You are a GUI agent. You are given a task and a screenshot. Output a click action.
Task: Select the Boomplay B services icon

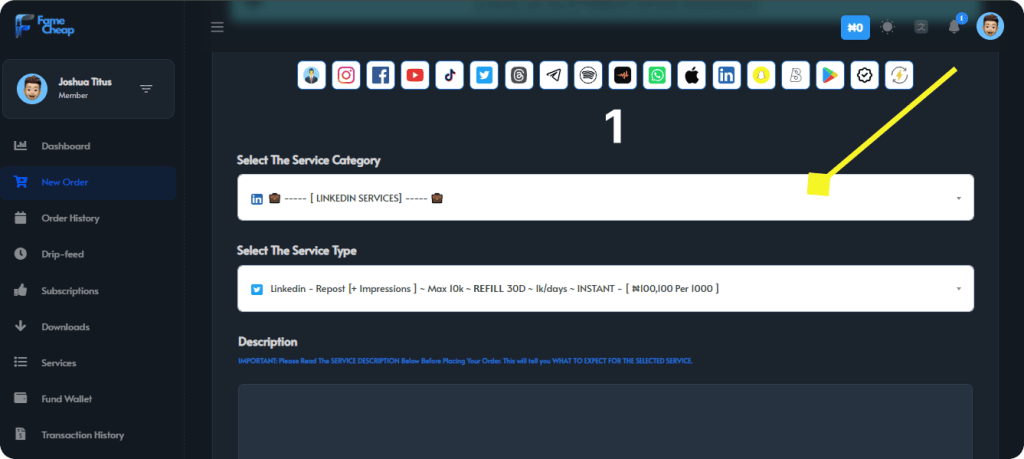click(795, 76)
